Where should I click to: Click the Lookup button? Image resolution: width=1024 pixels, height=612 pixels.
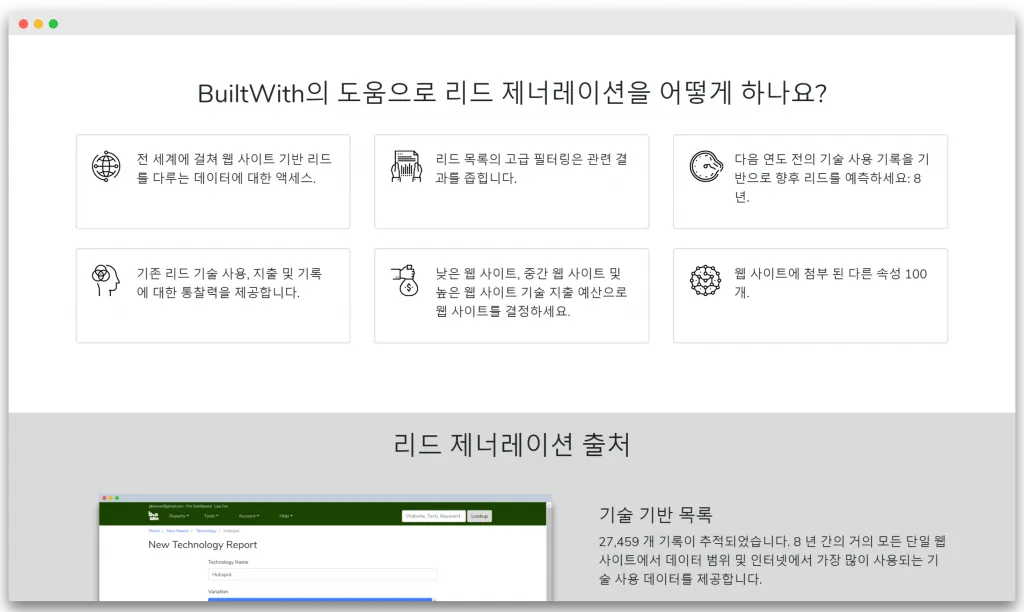479,516
